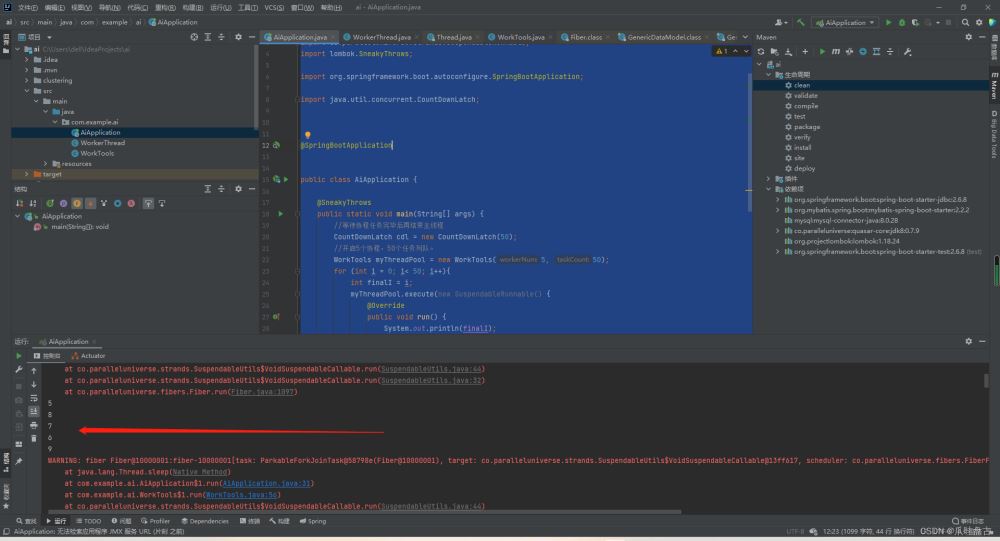Expand quasar-core dependency in Maven
The height and width of the screenshot is (541, 1000).
777,231
